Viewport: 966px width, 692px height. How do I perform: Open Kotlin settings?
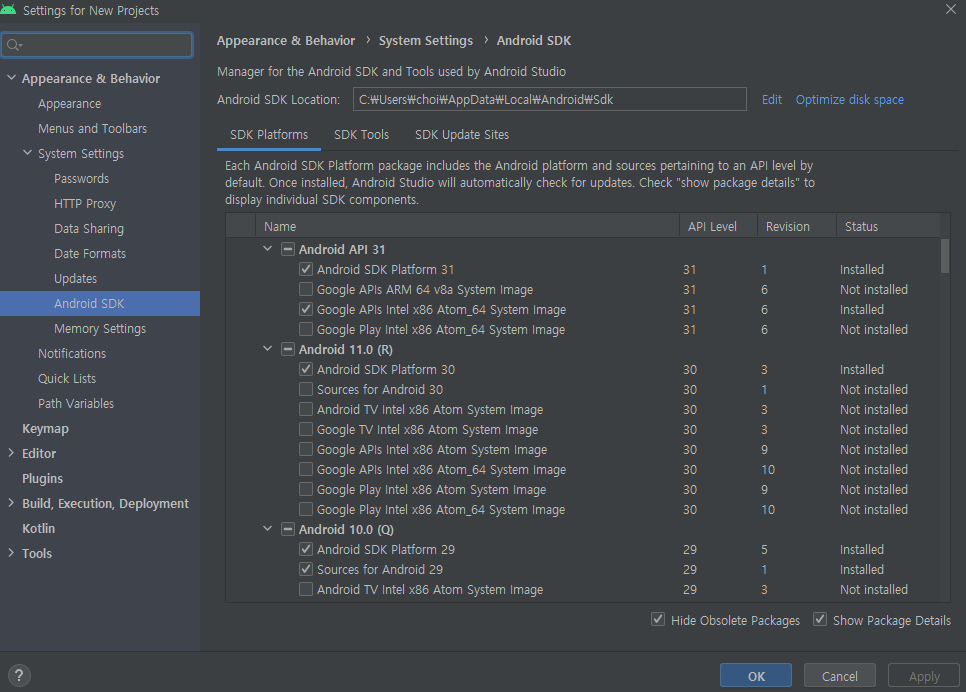pyautogui.click(x=38, y=528)
